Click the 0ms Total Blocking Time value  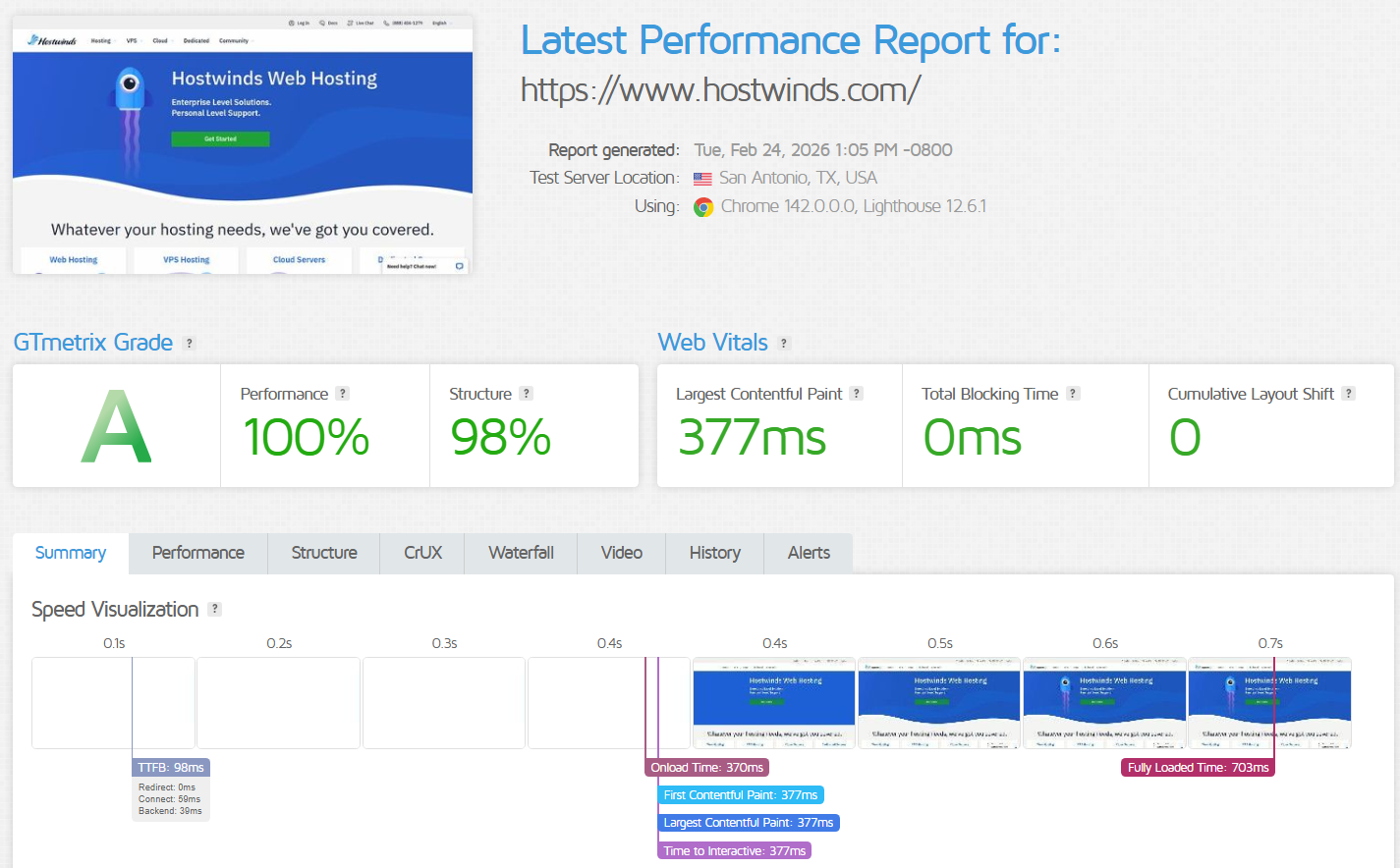click(973, 438)
